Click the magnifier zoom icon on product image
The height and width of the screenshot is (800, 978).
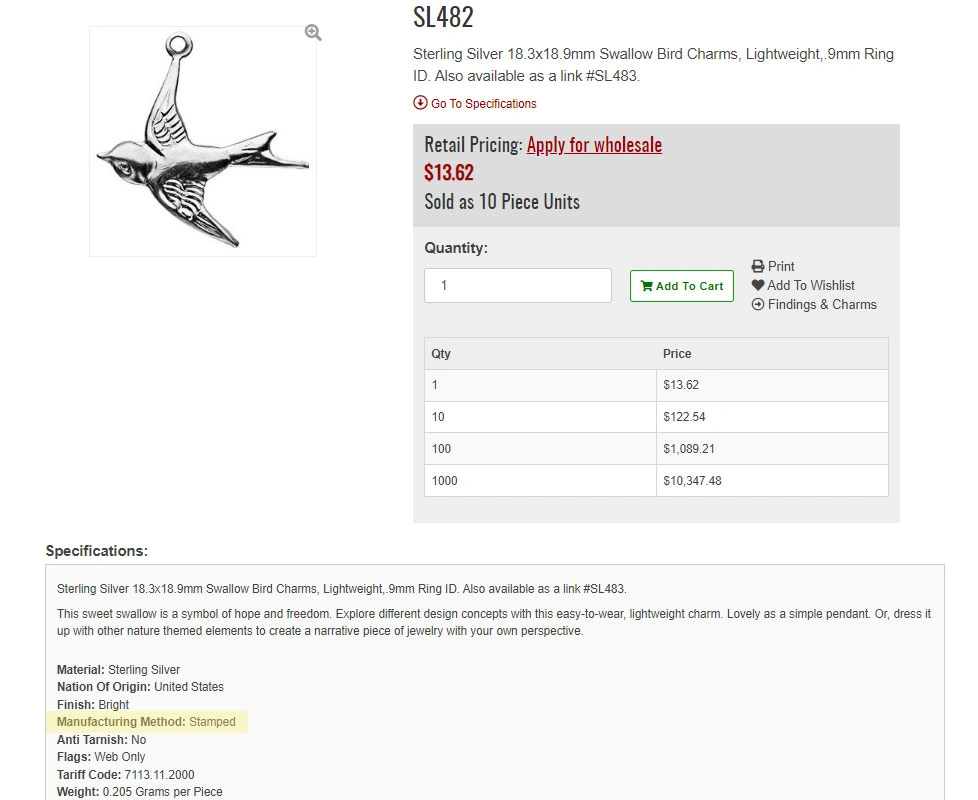(313, 32)
